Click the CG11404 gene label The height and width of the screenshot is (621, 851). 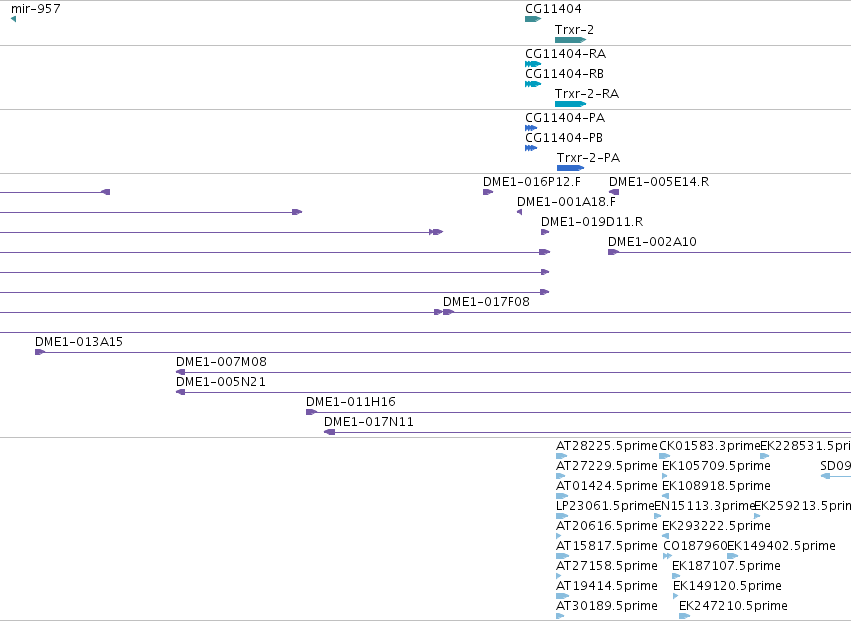(553, 9)
